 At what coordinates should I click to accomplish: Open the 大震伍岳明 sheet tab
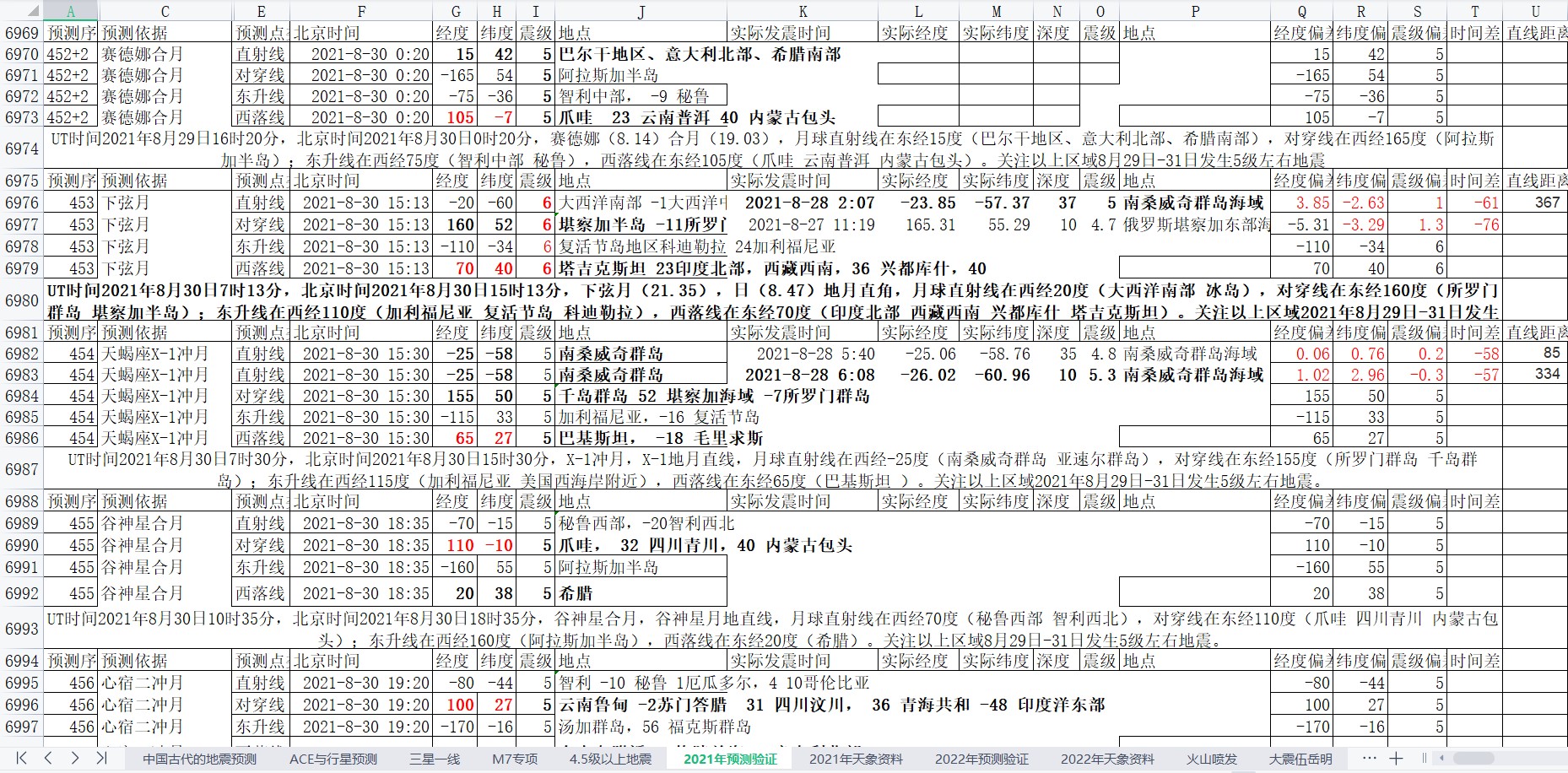click(x=1300, y=759)
